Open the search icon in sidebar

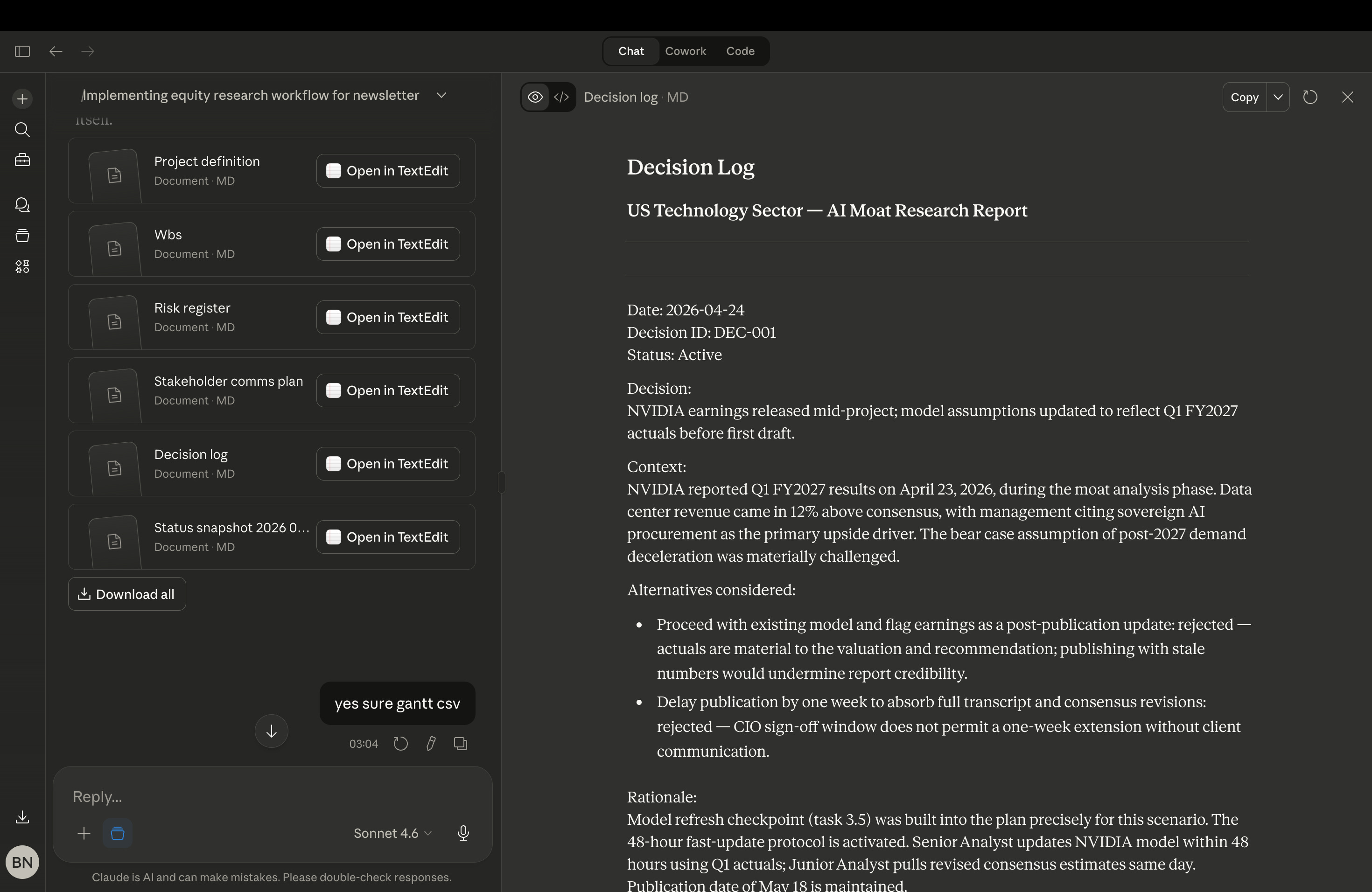click(x=22, y=130)
